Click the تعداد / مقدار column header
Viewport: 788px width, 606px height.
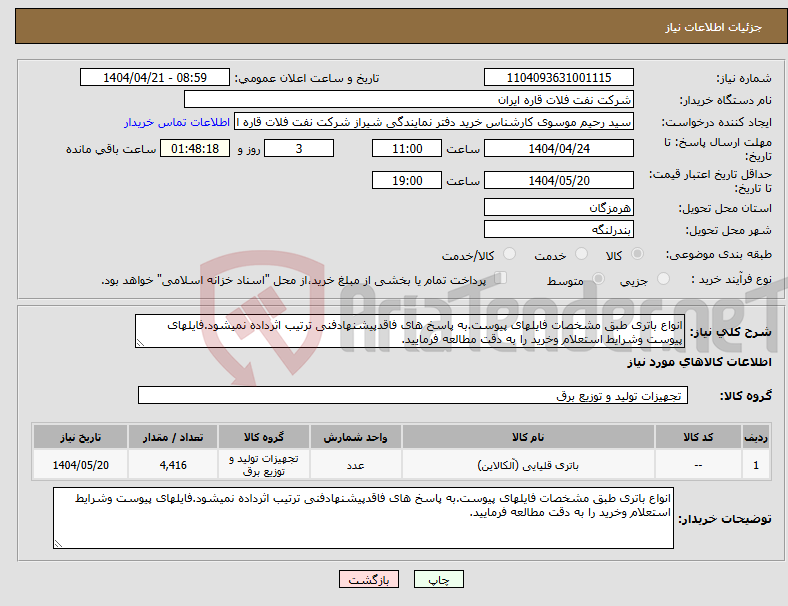tap(173, 437)
